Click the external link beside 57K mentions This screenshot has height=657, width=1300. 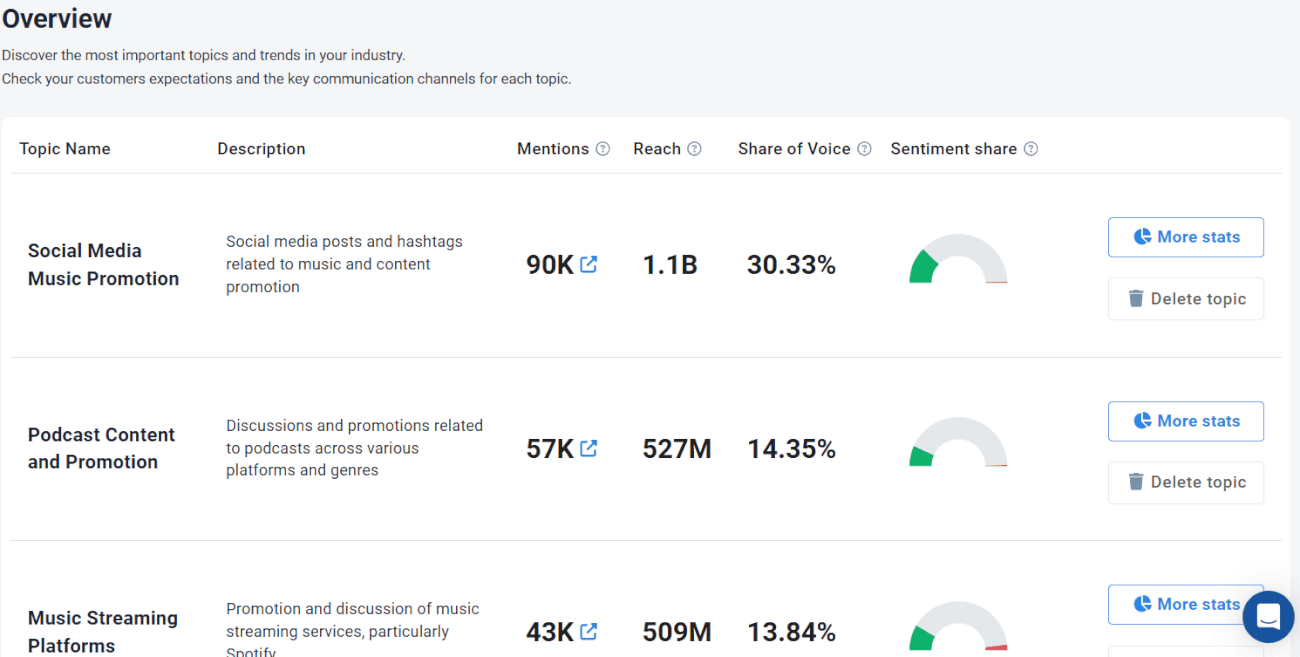[588, 448]
